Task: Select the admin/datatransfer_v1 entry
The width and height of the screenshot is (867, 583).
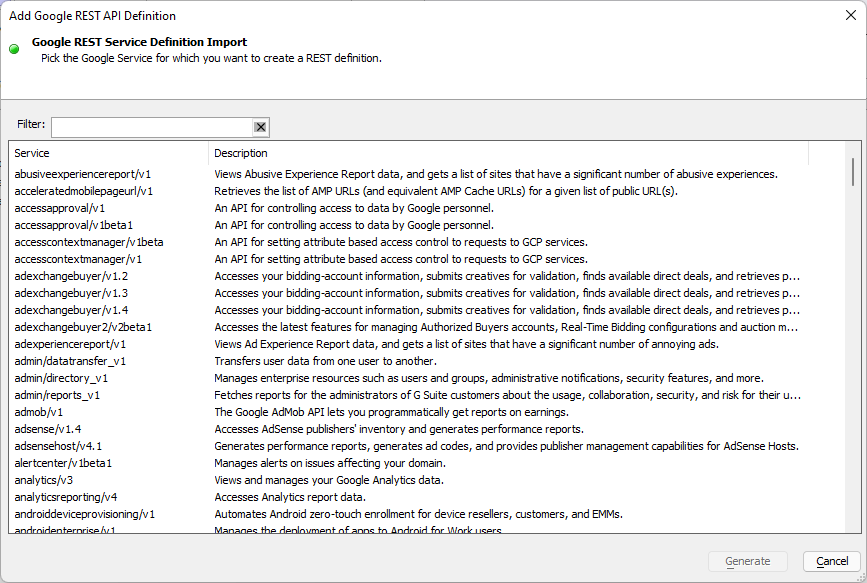Action: (x=70, y=361)
